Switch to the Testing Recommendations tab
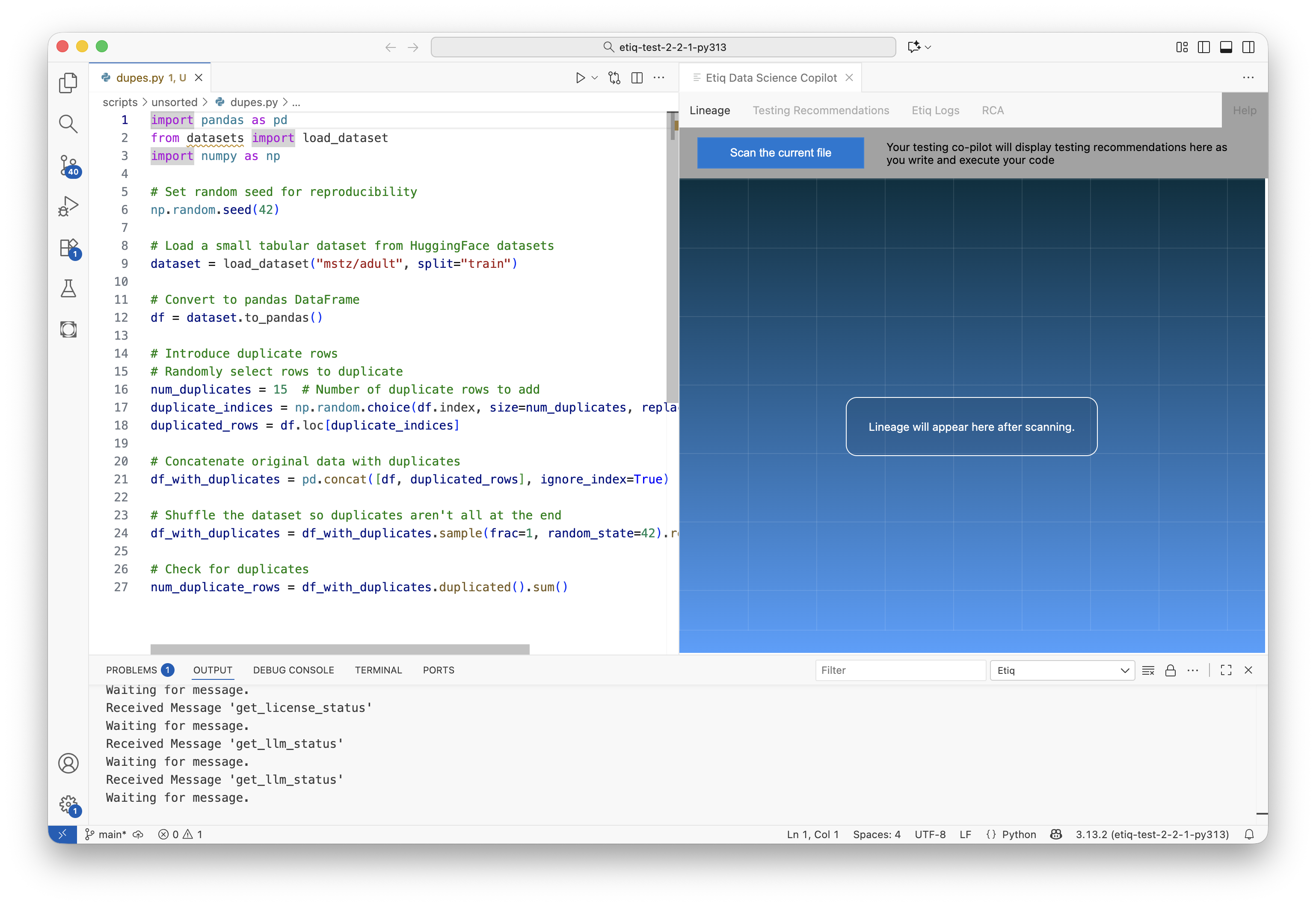This screenshot has width=1316, height=907. 821,110
